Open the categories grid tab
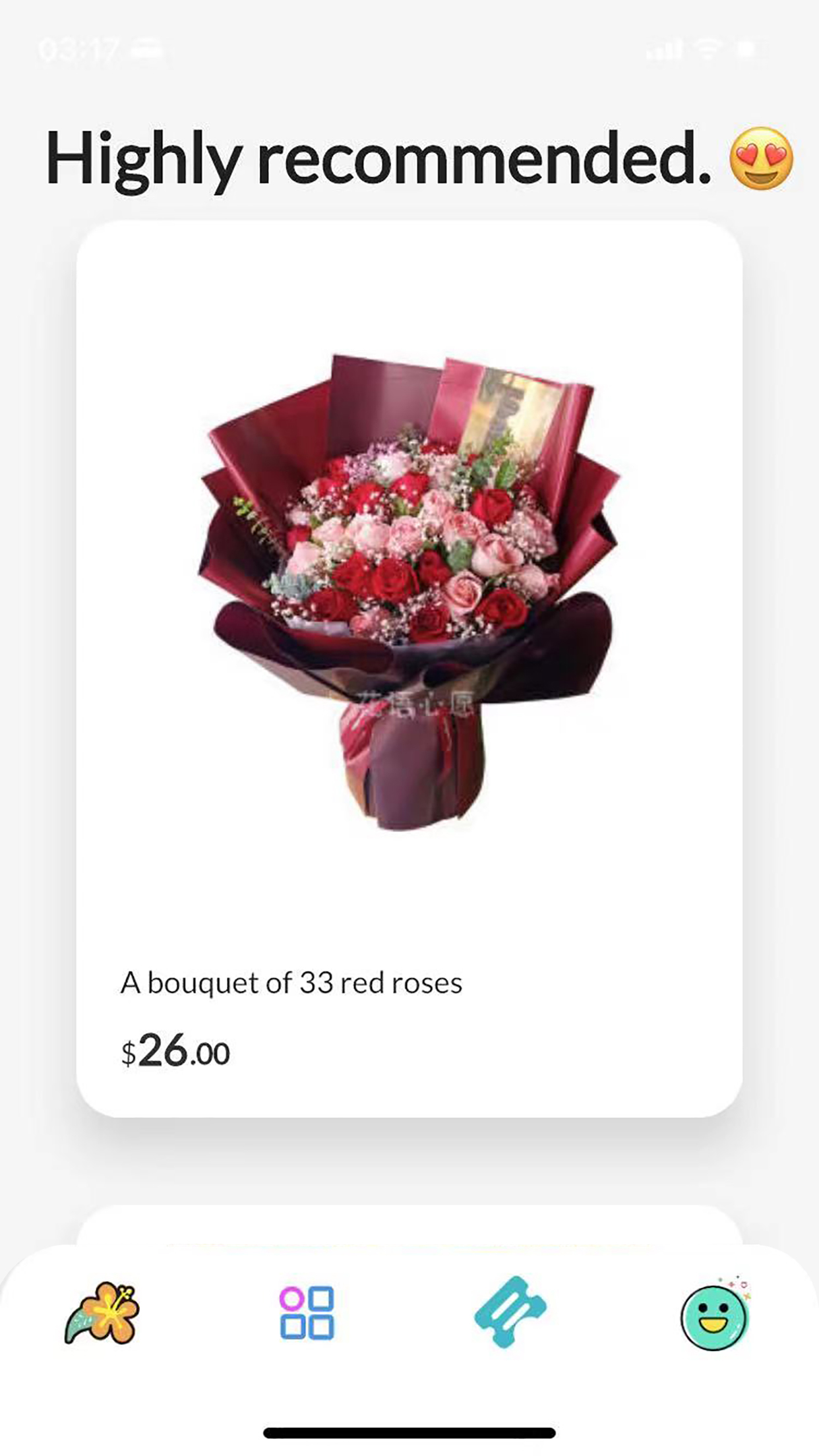 [x=307, y=1313]
